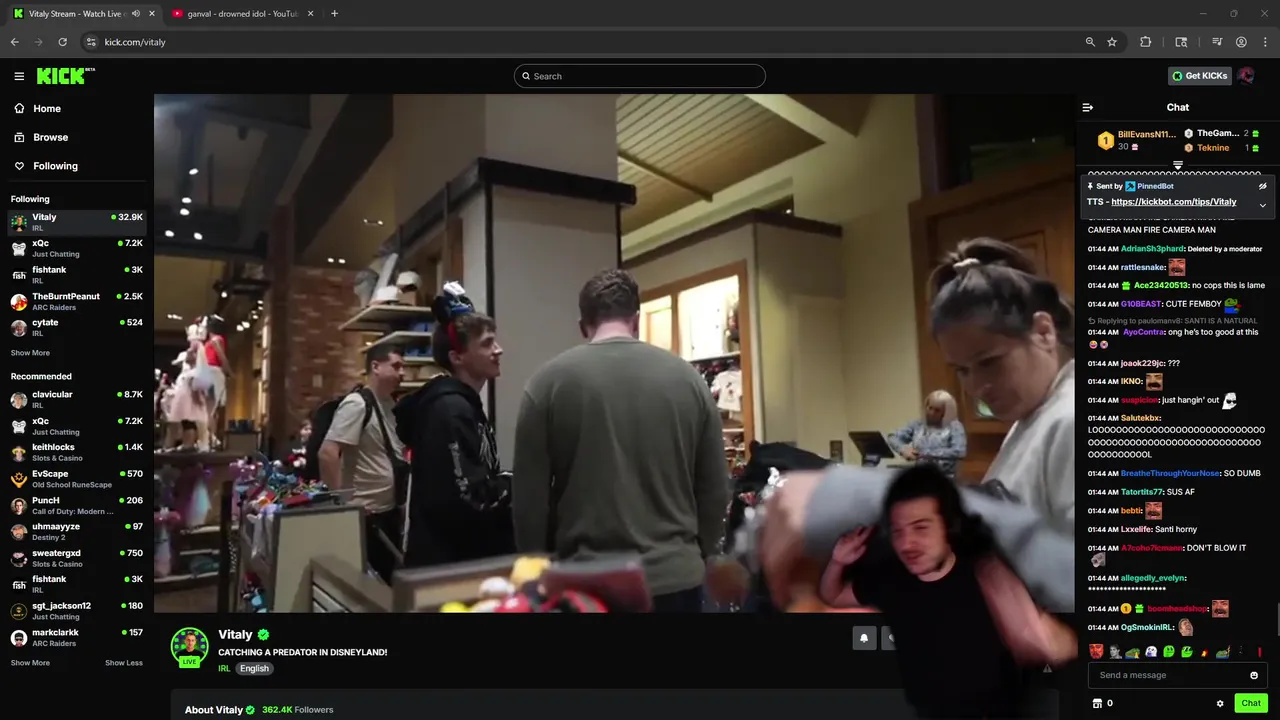Click the IRL category link under stream title
The width and height of the screenshot is (1280, 720).
pos(224,668)
